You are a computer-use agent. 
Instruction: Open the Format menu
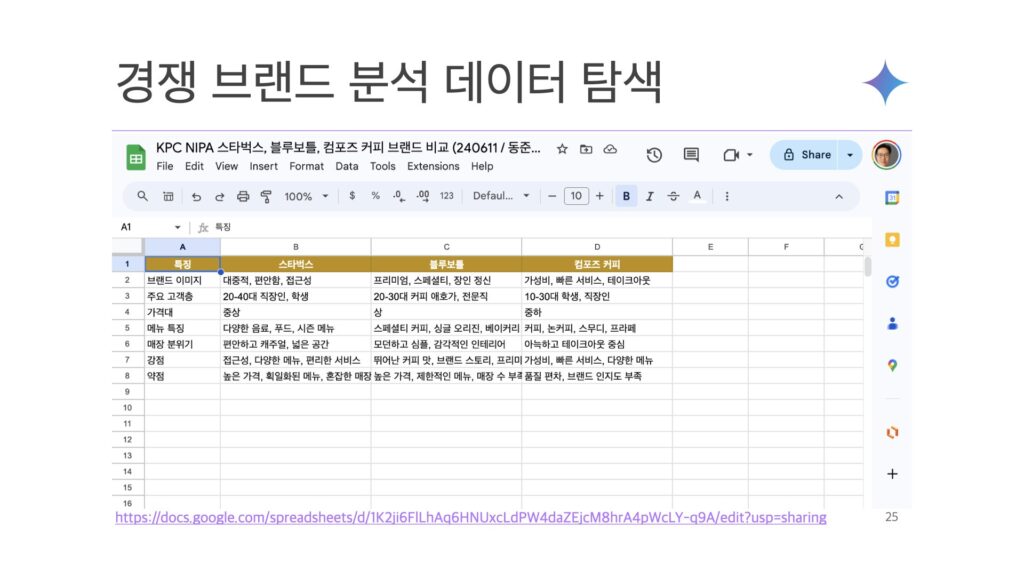pos(306,166)
